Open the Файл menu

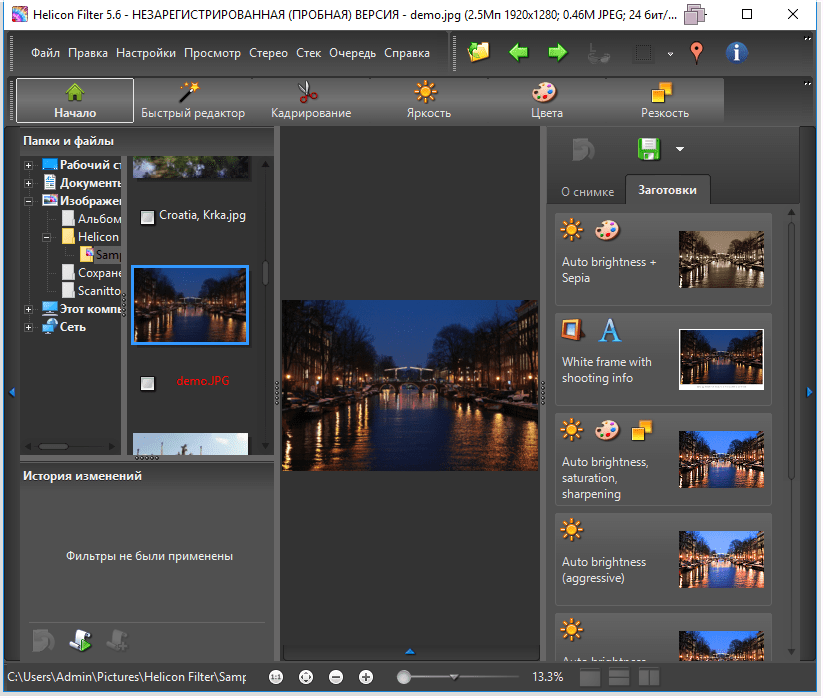[x=45, y=53]
